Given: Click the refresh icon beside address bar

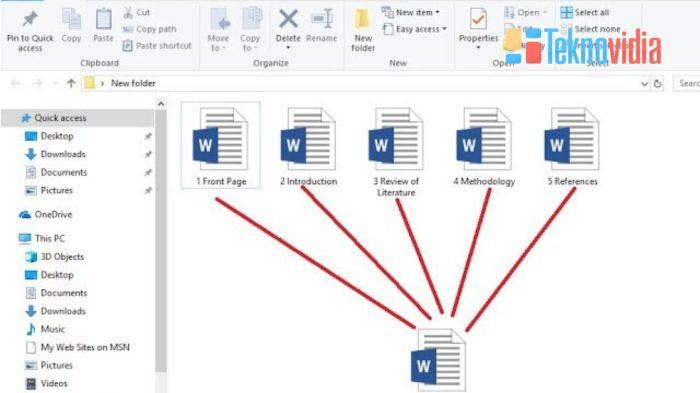Looking at the screenshot, I should pos(657,84).
